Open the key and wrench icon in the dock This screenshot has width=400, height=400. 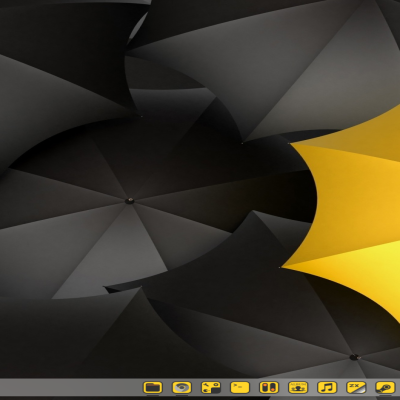385,387
